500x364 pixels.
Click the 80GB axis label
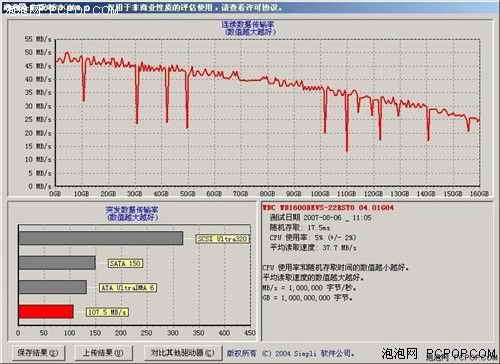point(267,194)
